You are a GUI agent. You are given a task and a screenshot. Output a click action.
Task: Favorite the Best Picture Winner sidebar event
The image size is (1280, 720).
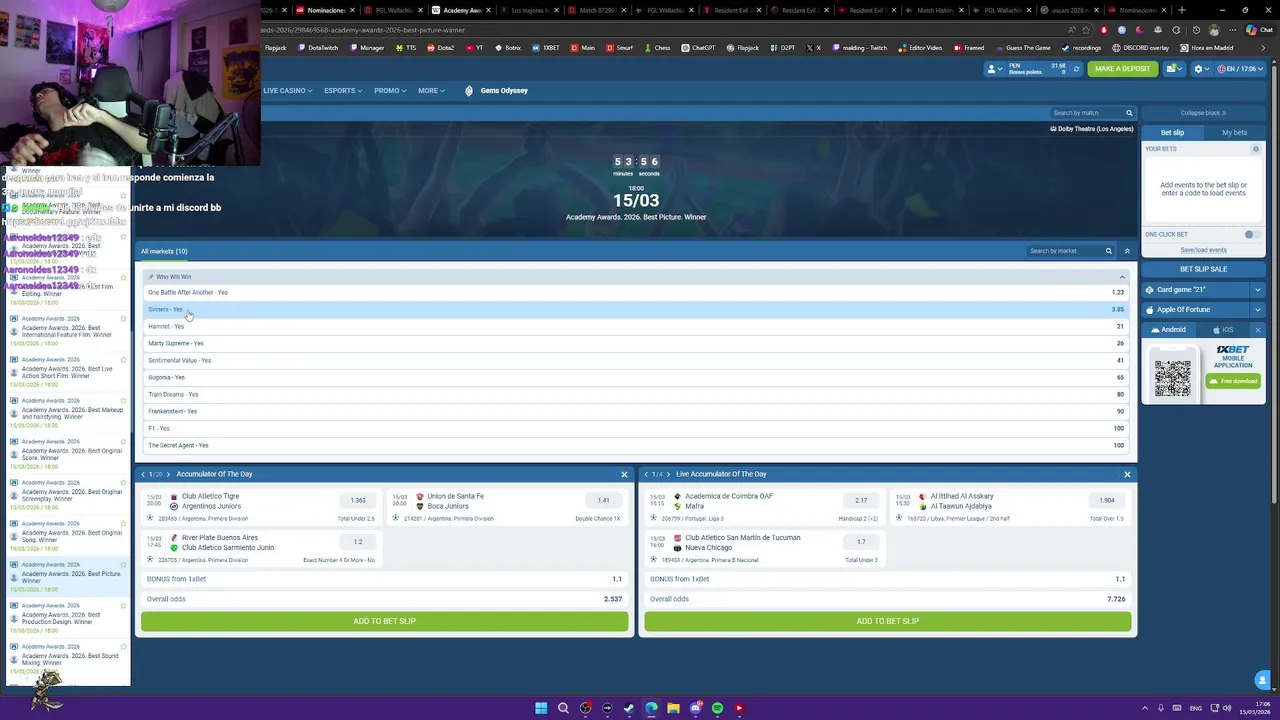click(123, 565)
